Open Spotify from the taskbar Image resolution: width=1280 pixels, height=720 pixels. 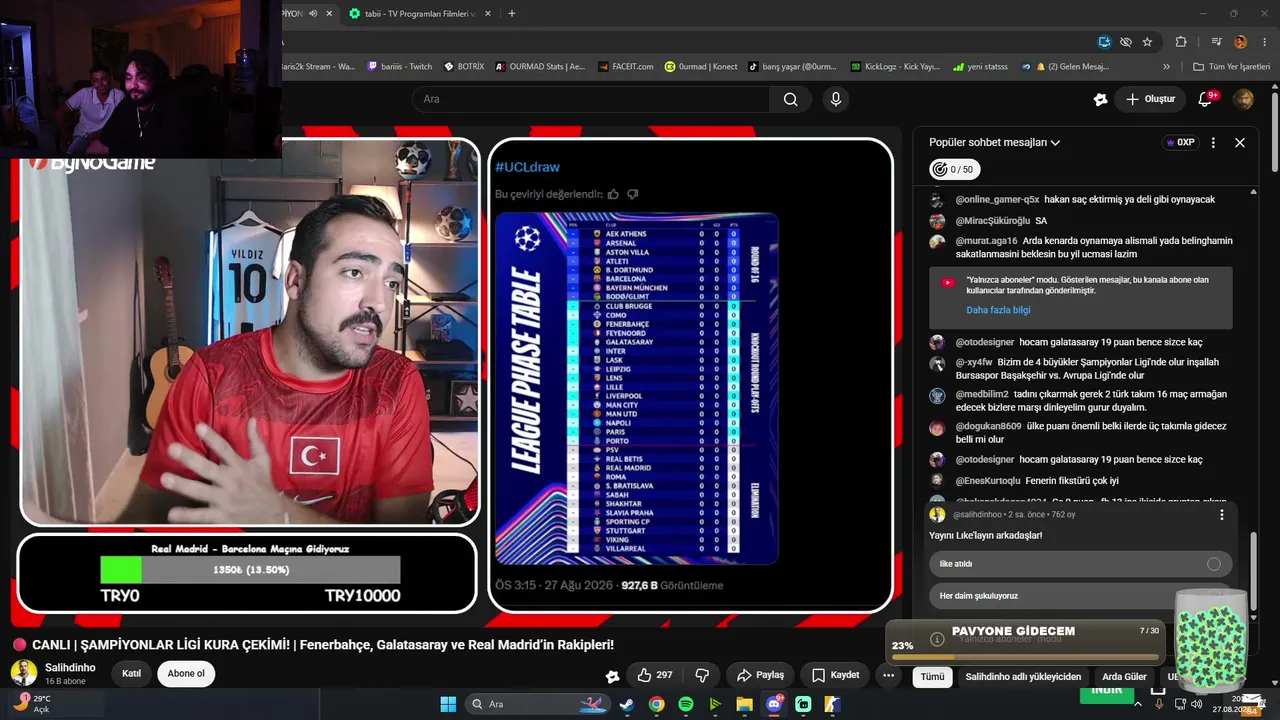tap(686, 704)
